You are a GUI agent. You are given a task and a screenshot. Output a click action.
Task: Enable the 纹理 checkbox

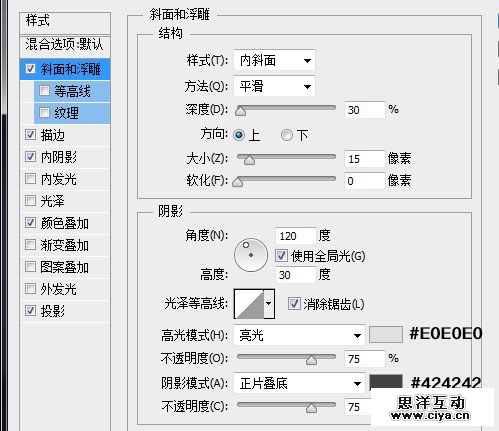44,113
